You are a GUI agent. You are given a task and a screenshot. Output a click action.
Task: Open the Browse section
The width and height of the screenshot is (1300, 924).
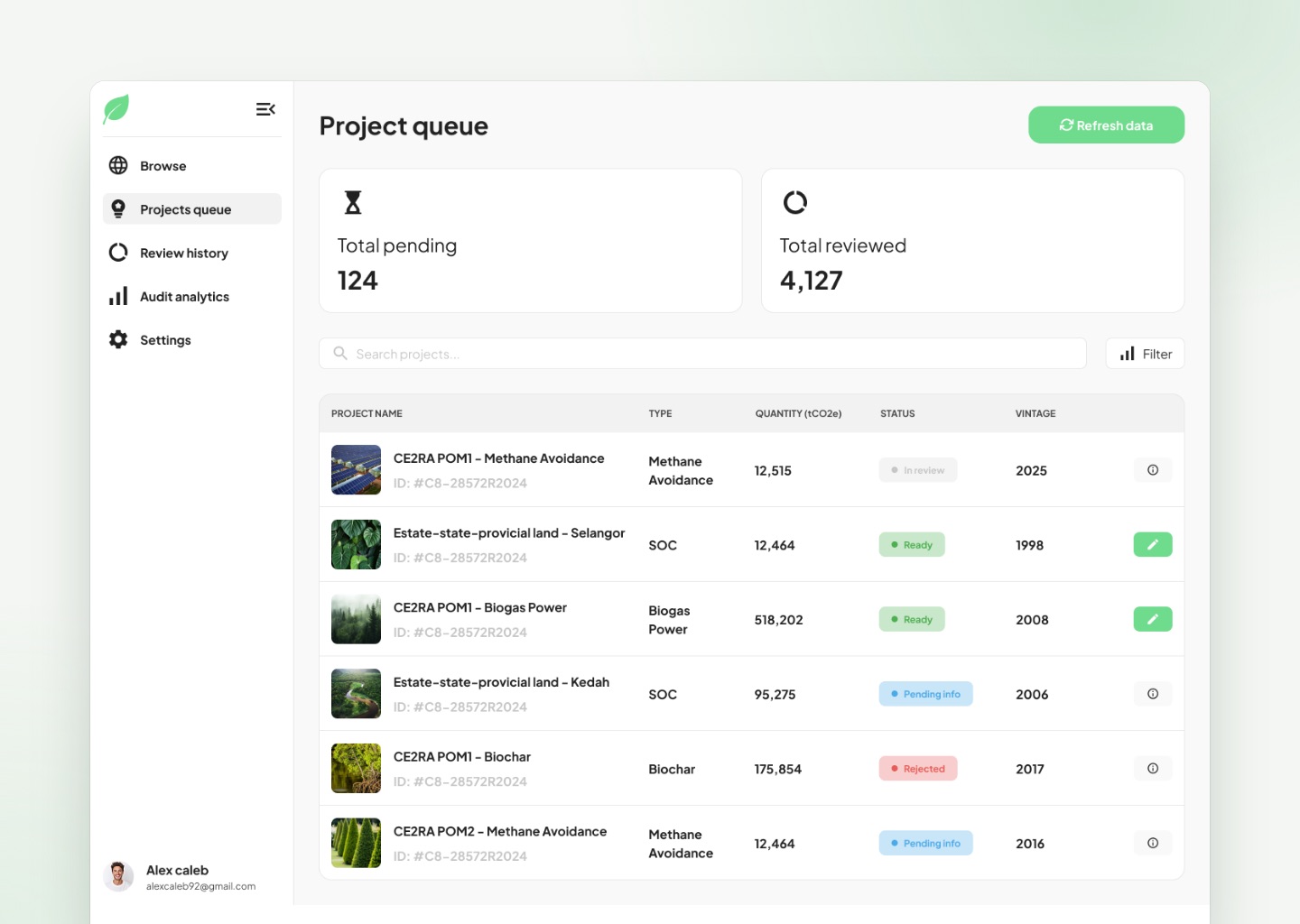(192, 166)
